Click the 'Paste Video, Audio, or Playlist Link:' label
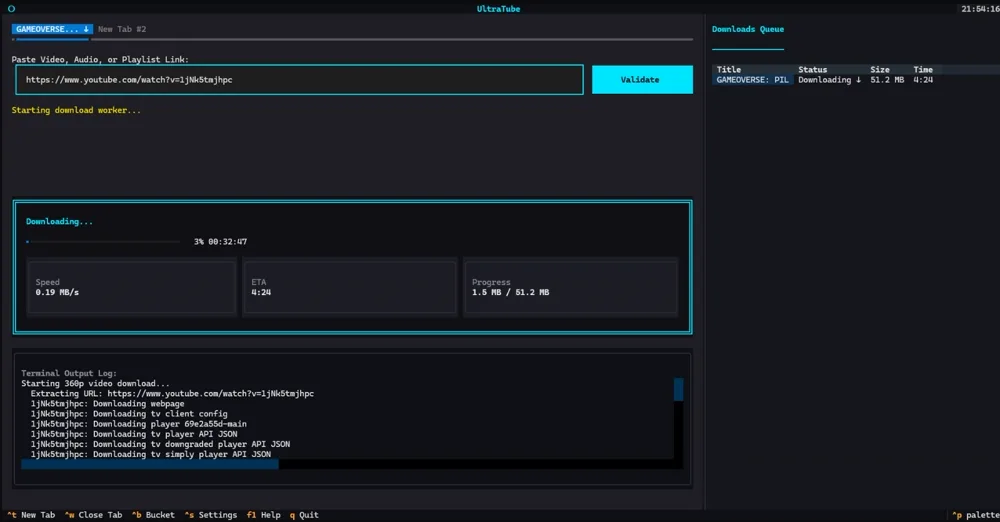This screenshot has width=1000, height=522. pos(100,59)
